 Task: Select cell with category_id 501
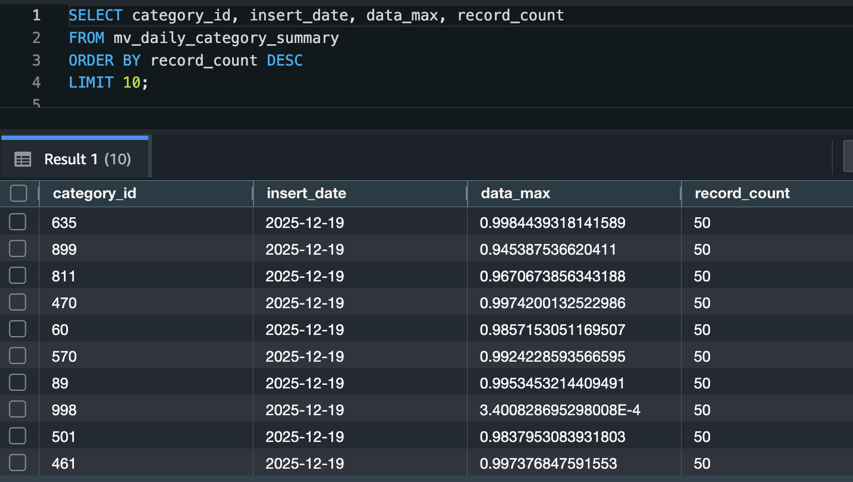pos(146,436)
